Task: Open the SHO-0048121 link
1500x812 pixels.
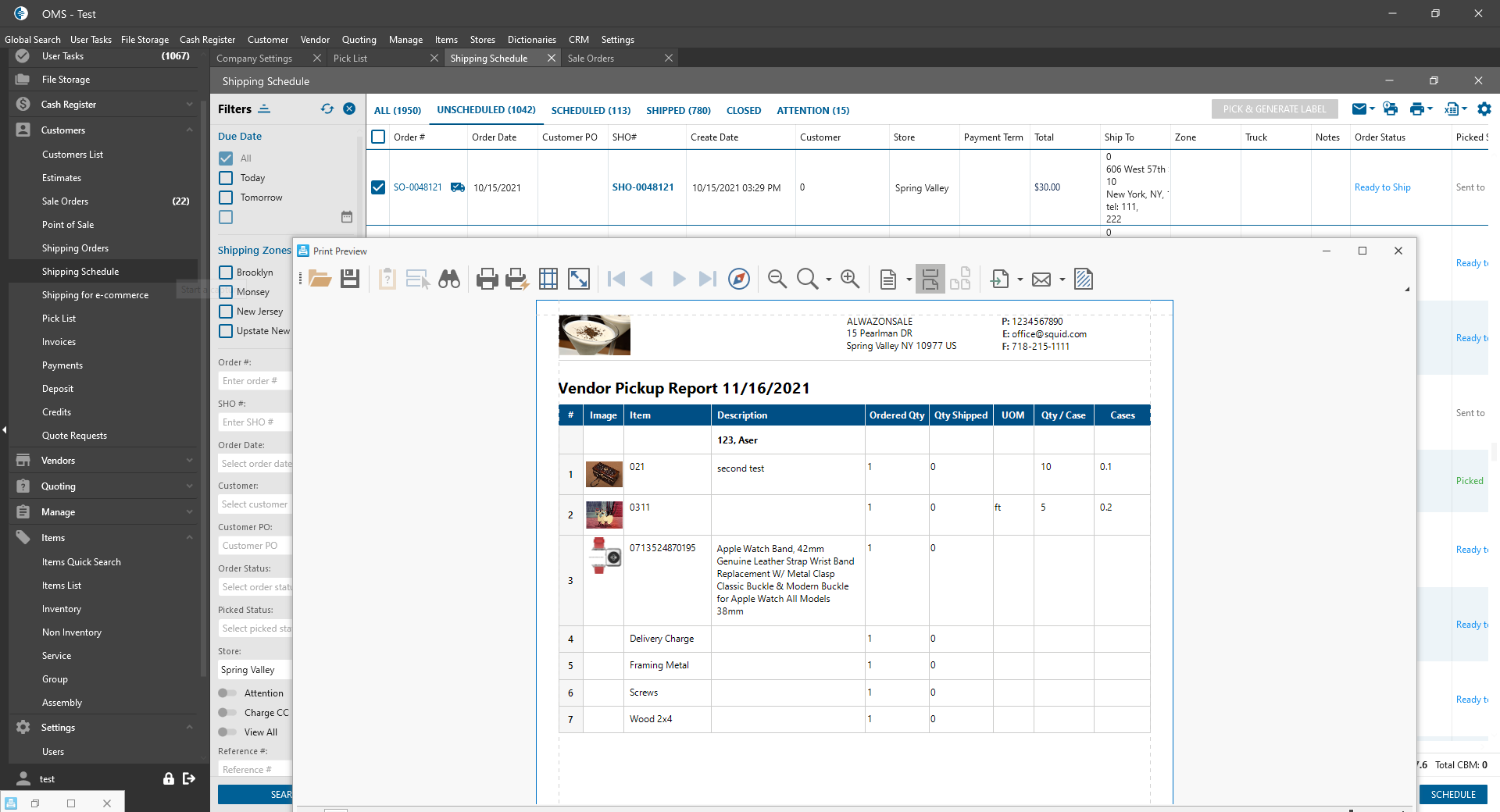Action: (642, 187)
